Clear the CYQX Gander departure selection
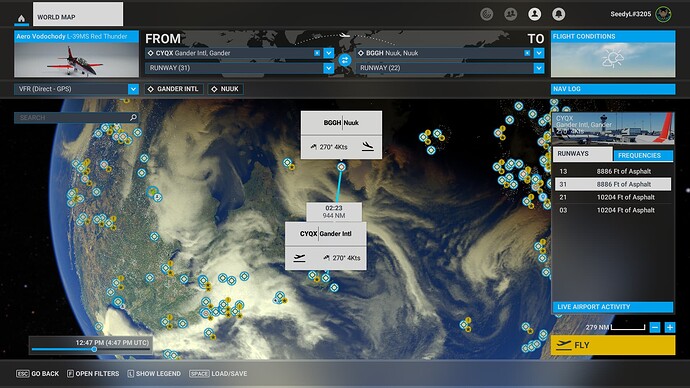Image resolution: width=690 pixels, height=388 pixels. [317, 53]
